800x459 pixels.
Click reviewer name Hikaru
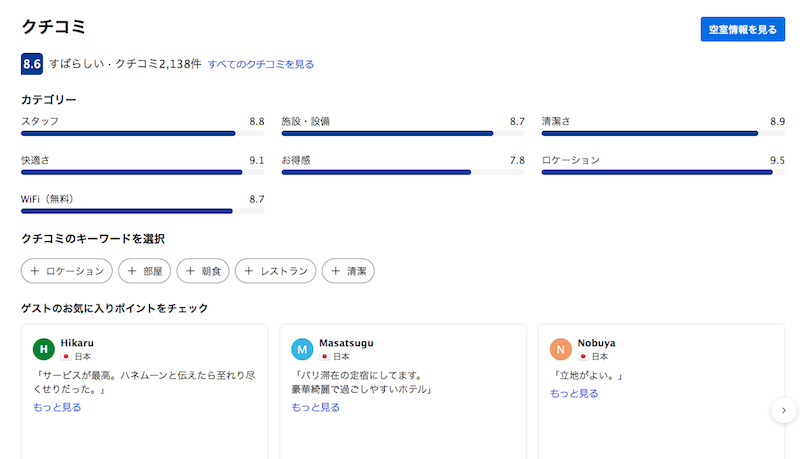(77, 343)
